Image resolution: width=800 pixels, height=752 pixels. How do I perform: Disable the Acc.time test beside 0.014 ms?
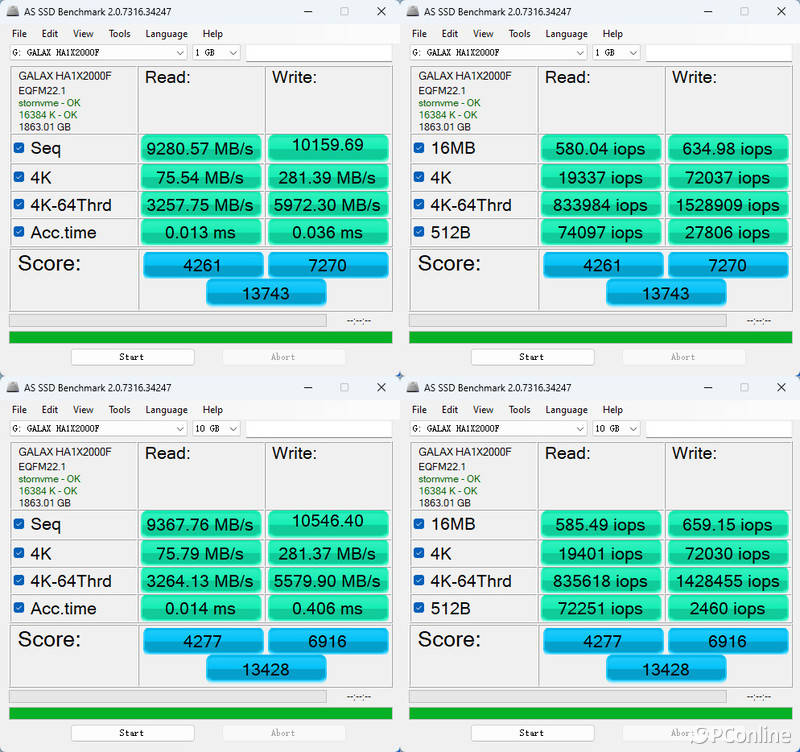pyautogui.click(x=20, y=608)
